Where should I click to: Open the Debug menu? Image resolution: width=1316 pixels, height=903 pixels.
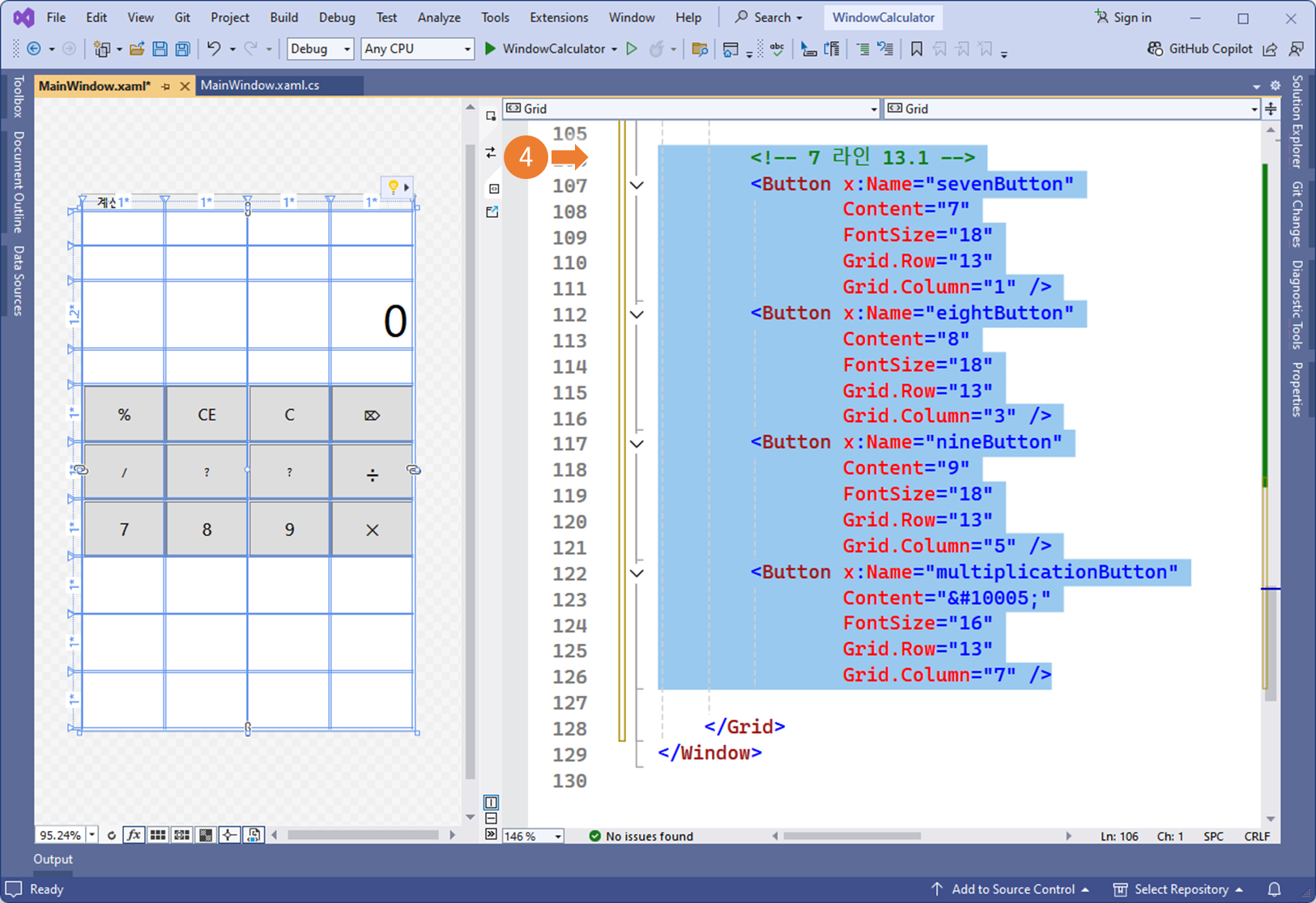click(337, 17)
